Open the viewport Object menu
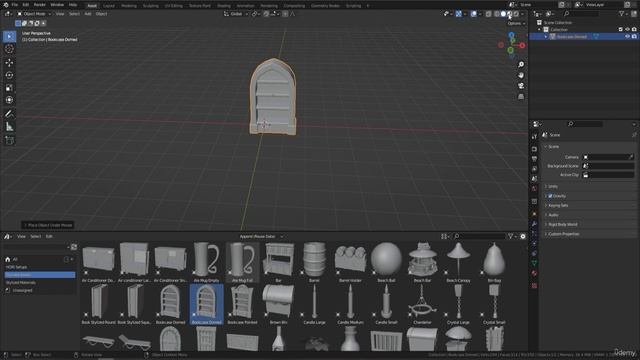This screenshot has height=360, width=640. [x=101, y=14]
